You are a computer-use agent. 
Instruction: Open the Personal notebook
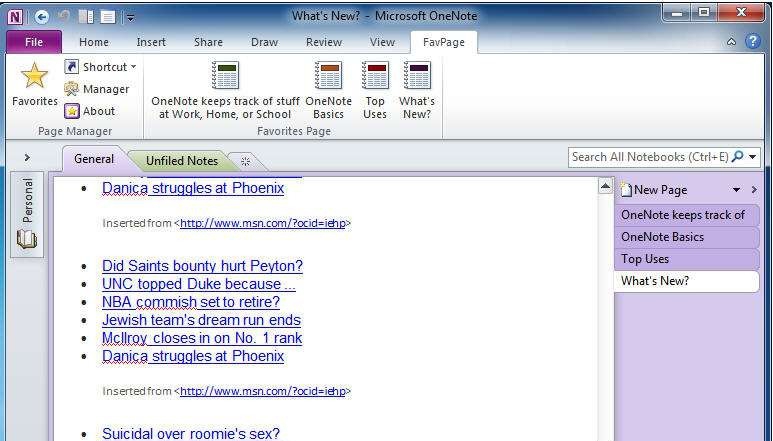27,214
